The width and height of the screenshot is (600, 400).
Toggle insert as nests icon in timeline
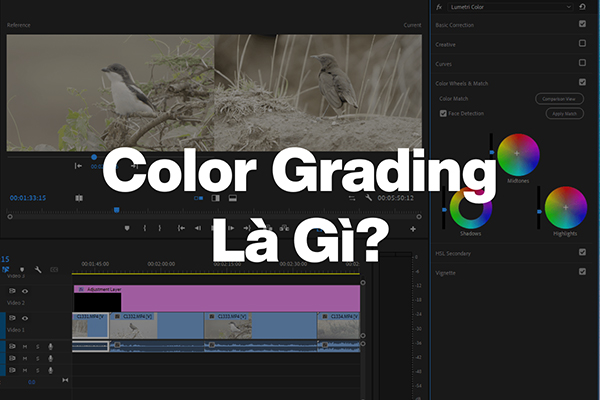pyautogui.click(x=5, y=269)
